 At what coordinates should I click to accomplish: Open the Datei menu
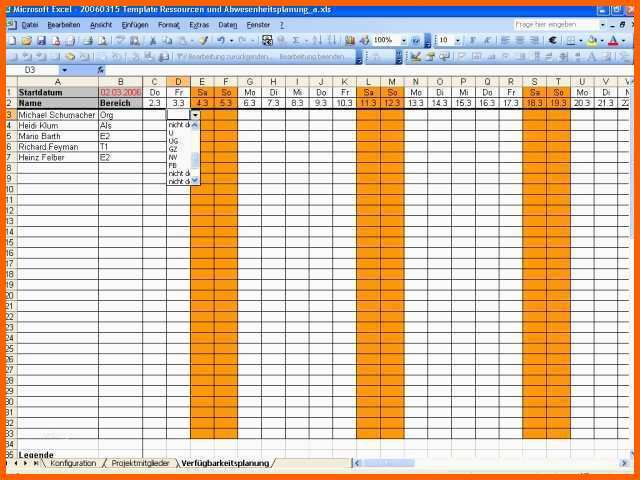[x=30, y=25]
